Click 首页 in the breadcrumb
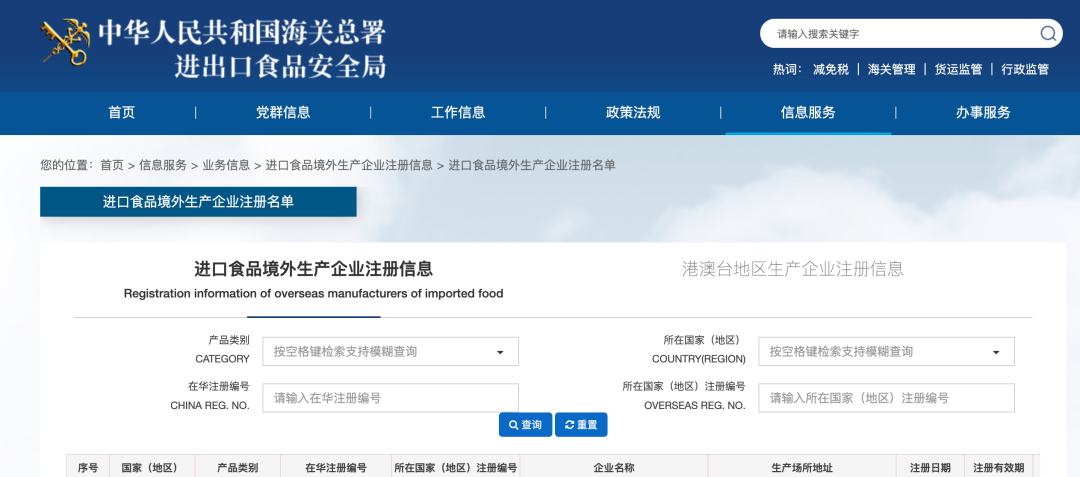 [x=112, y=165]
